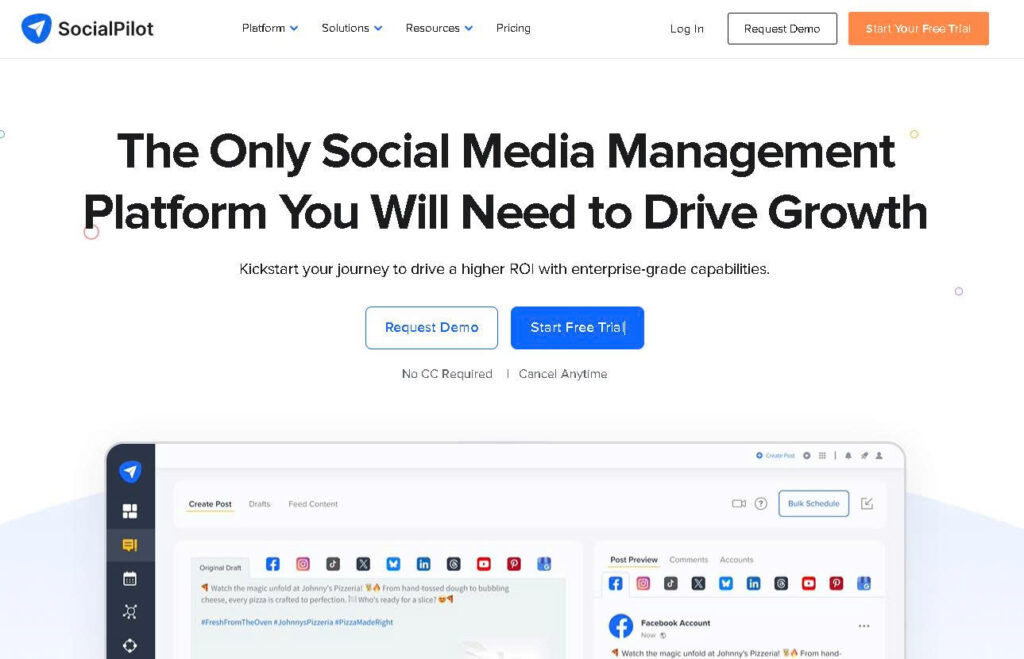Click the video camera icon beside Bulk Schedule

click(x=739, y=504)
